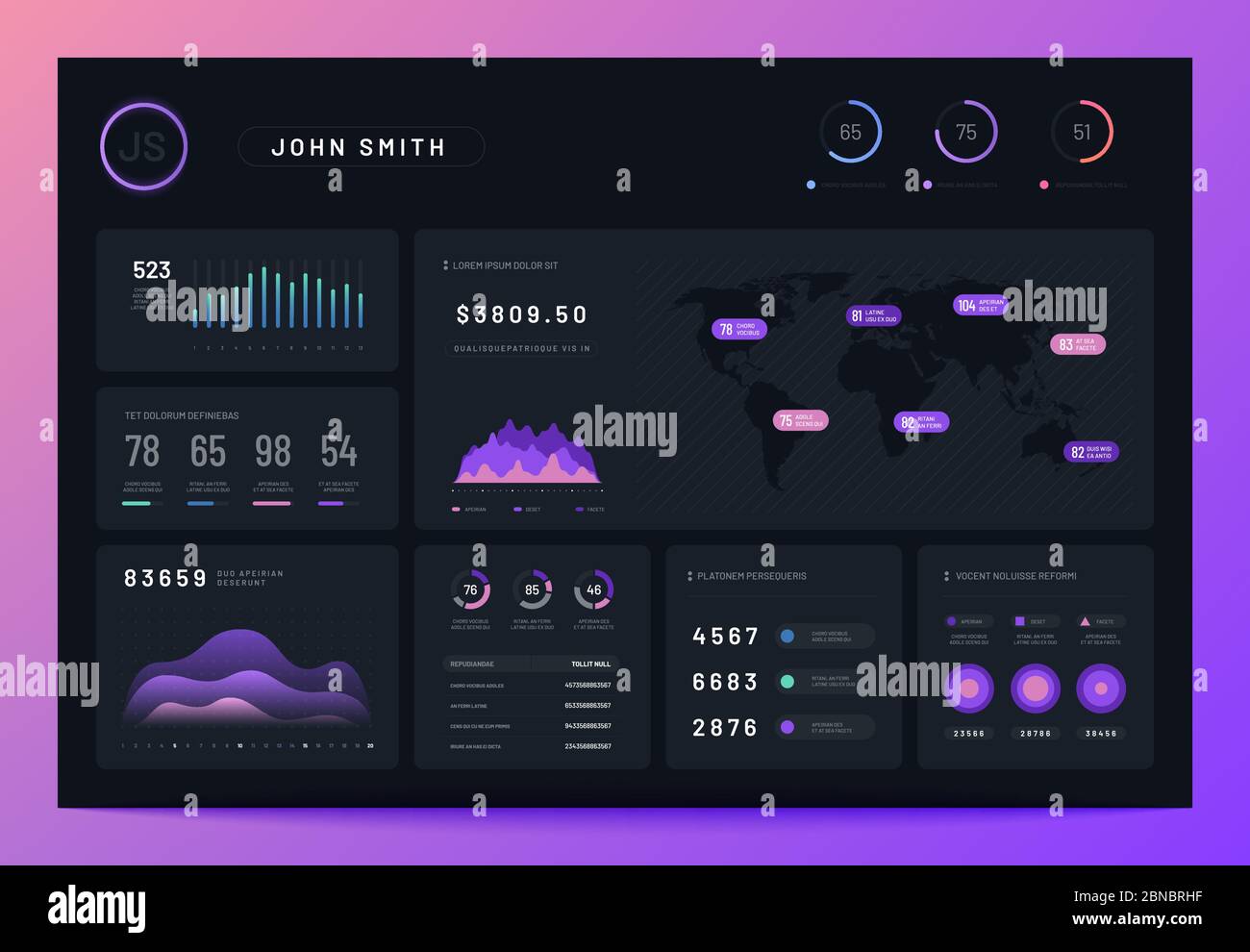Click the purple ring gauge showing 75
This screenshot has height=952, width=1250.
click(x=965, y=132)
